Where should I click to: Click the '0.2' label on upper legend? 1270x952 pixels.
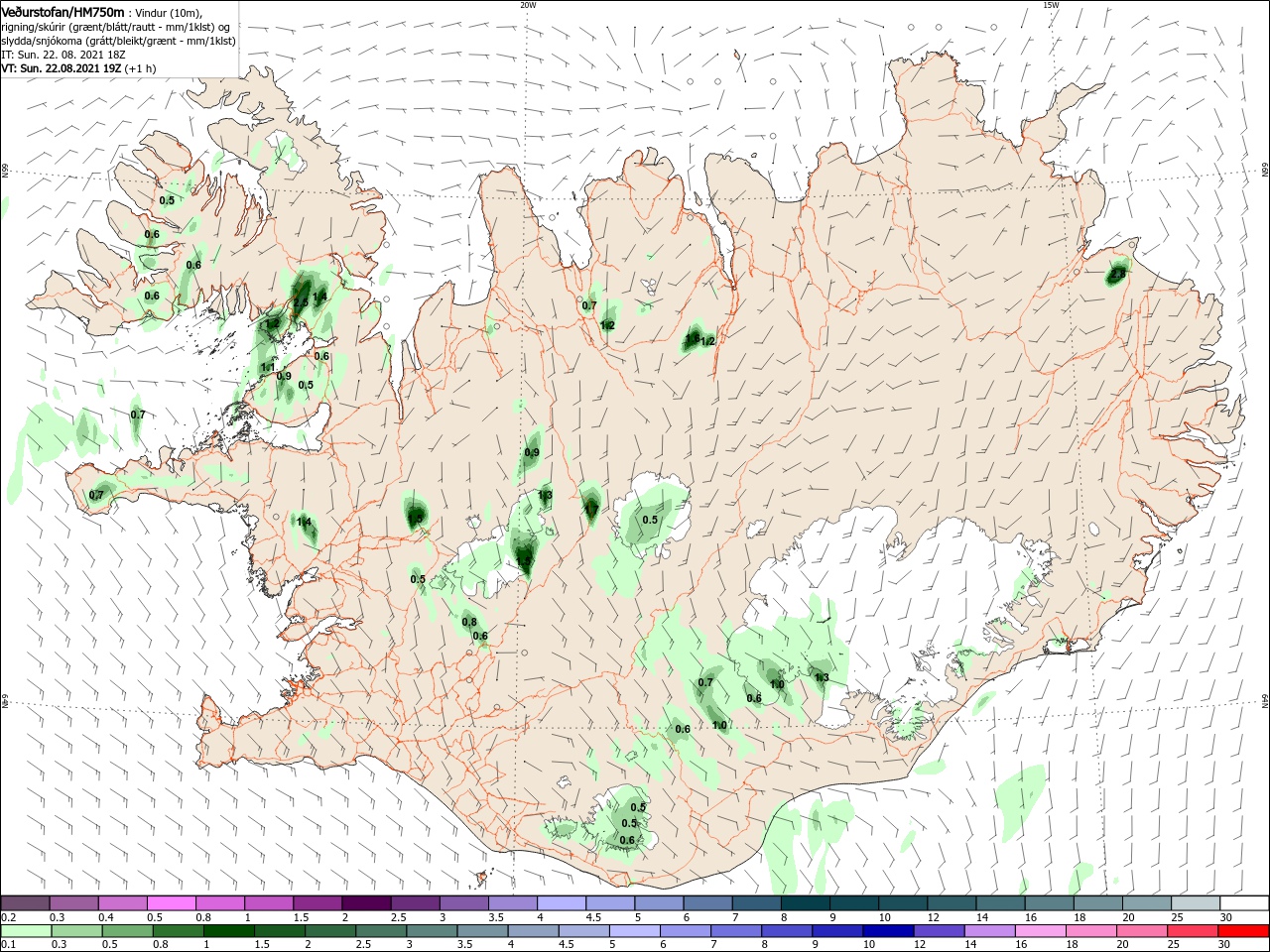[8, 917]
